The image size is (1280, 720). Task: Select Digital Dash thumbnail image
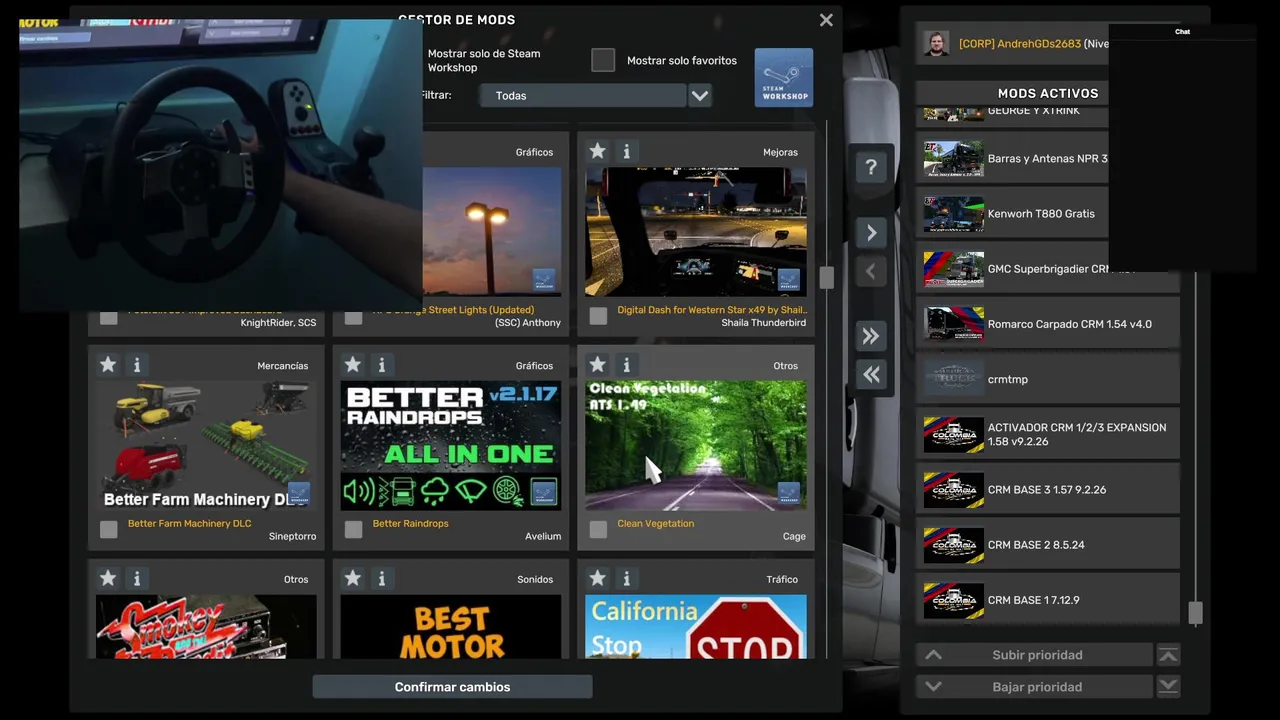696,231
